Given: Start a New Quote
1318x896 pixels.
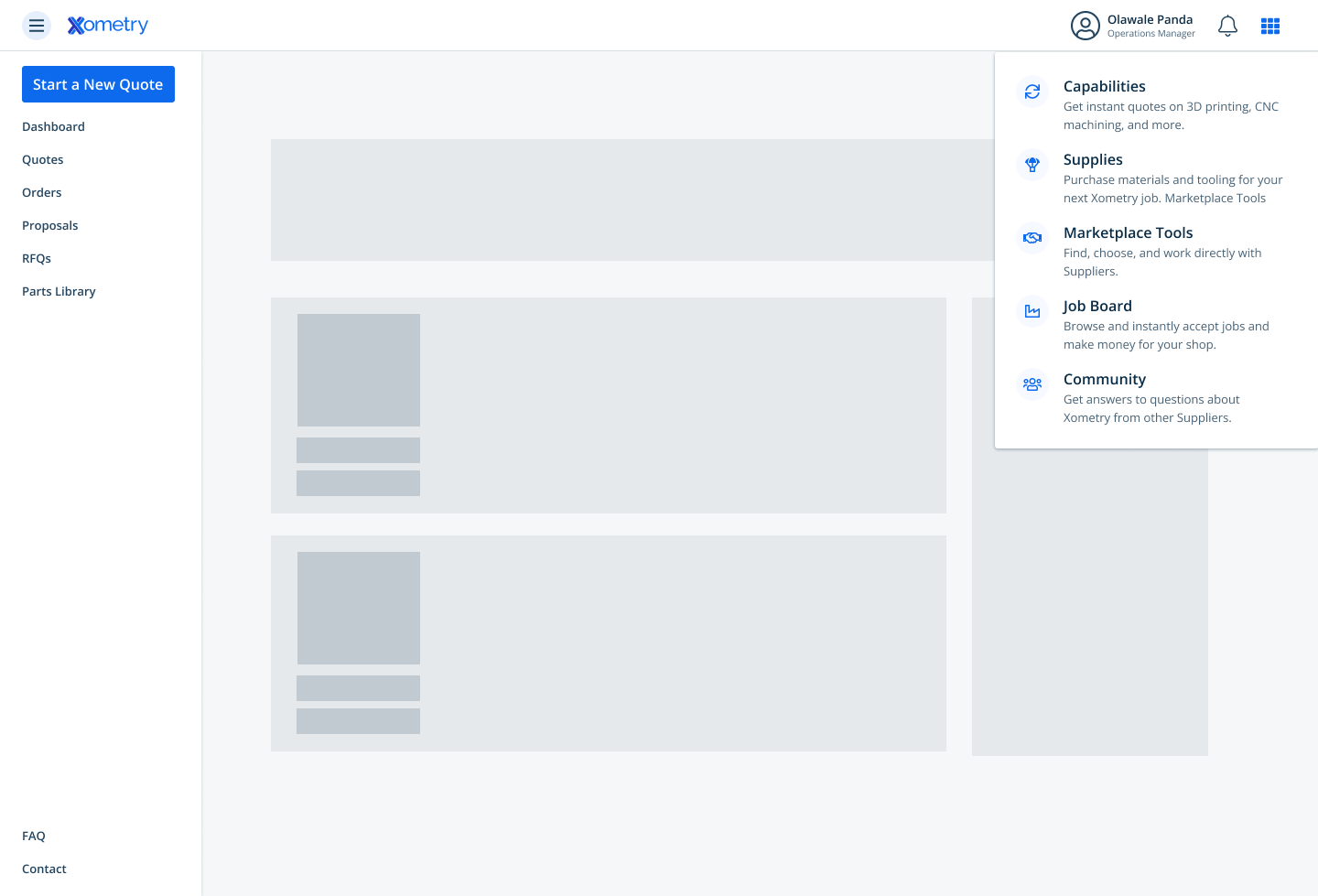Looking at the screenshot, I should [x=98, y=84].
